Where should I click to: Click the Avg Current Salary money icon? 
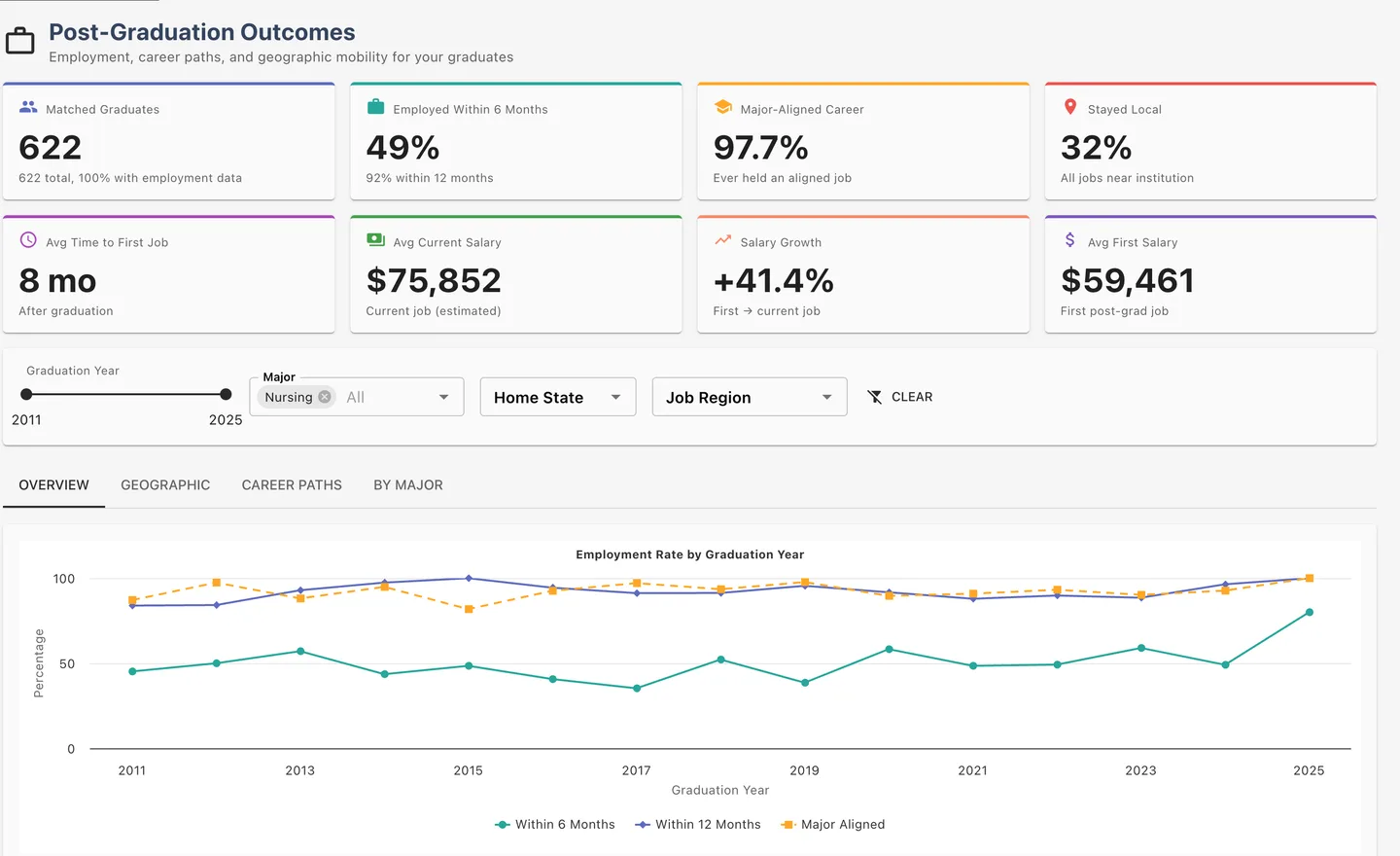(375, 240)
